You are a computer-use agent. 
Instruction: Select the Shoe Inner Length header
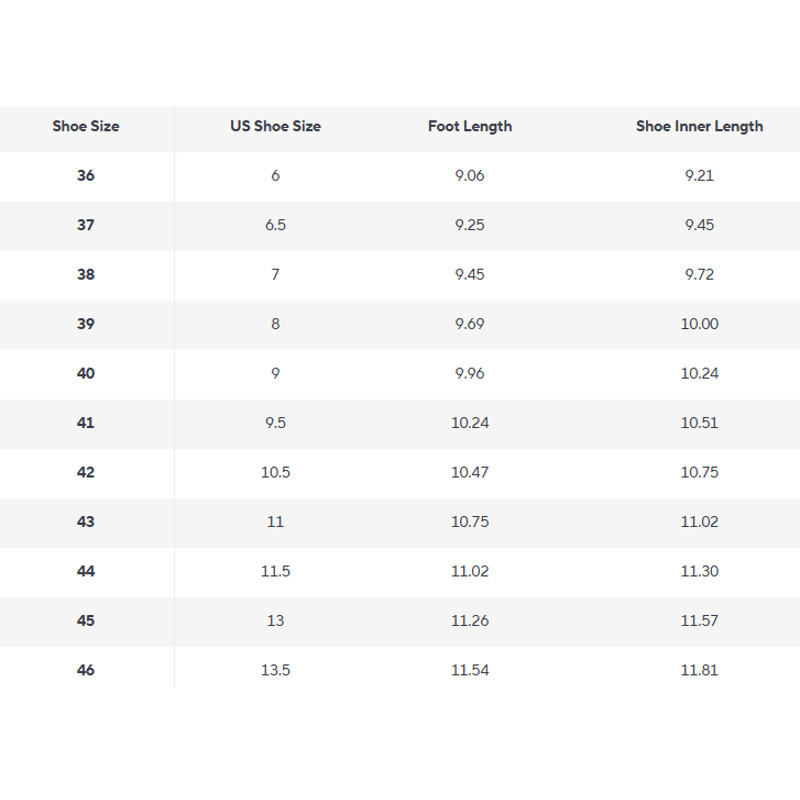tap(699, 126)
